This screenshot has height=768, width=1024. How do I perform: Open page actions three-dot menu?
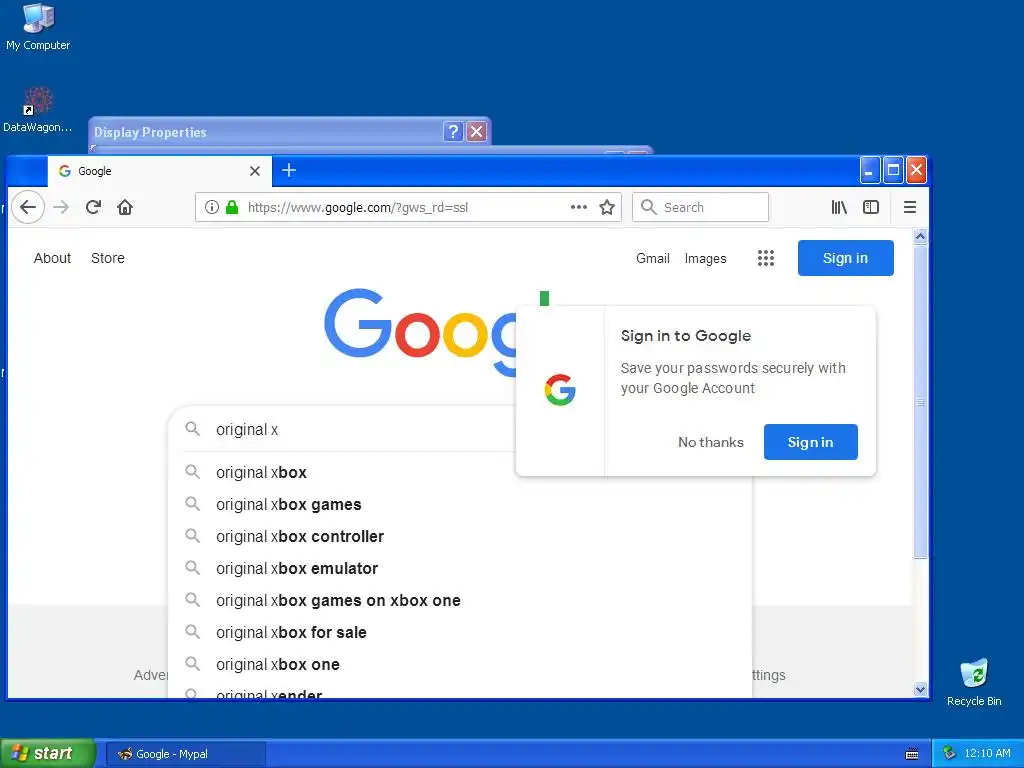click(579, 207)
